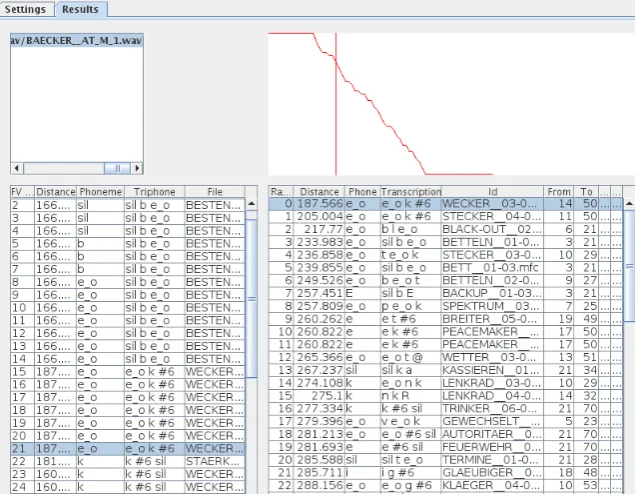Select the KLAEGER result row
641x496 pixels.
tap(446, 485)
